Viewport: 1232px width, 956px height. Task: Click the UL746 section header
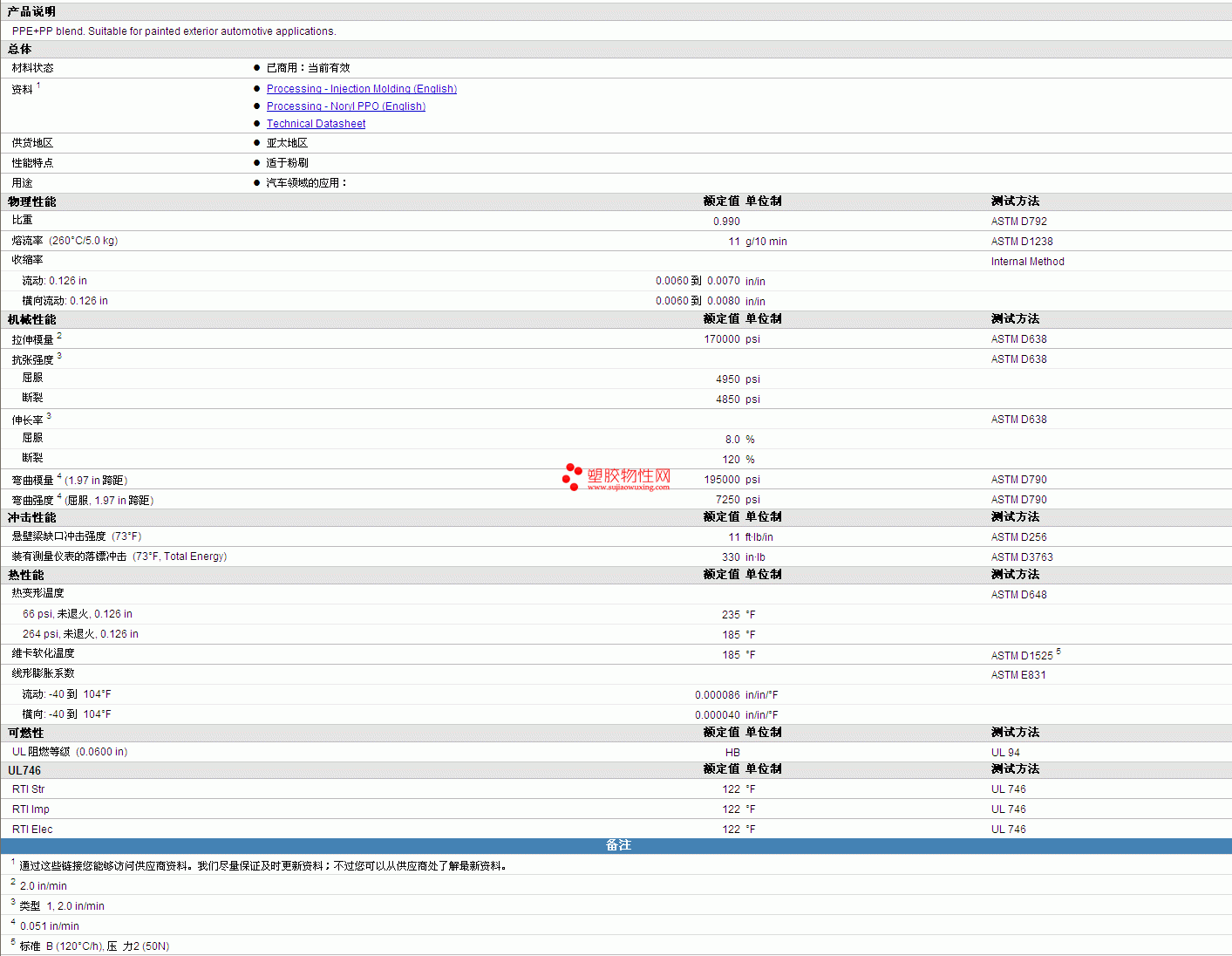pyautogui.click(x=24, y=770)
